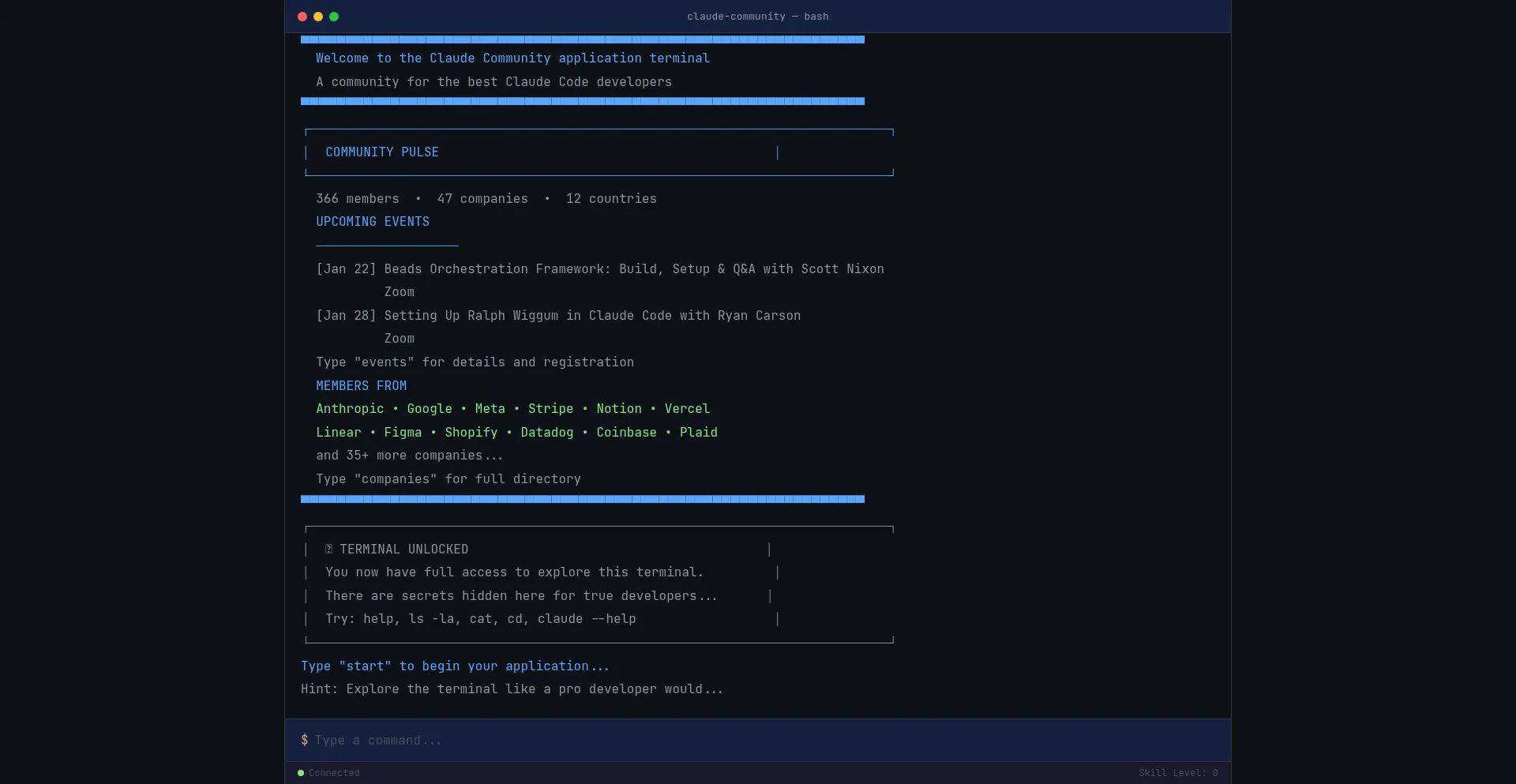Click the 'MEMBERS FROM' heading
Viewport: 1516px width, 784px height.
(362, 386)
